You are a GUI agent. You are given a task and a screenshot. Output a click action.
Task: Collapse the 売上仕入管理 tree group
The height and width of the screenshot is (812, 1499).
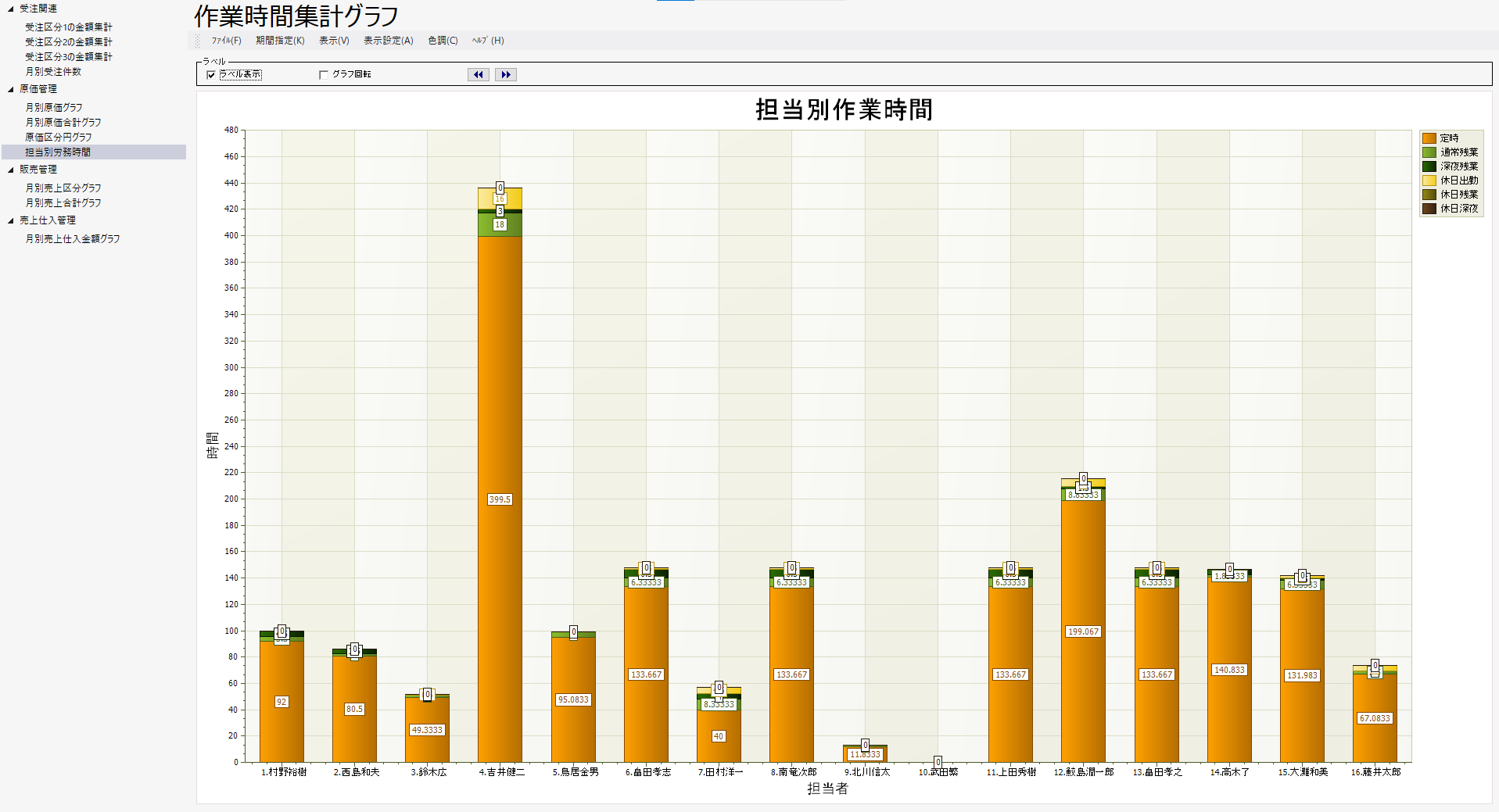point(11,220)
